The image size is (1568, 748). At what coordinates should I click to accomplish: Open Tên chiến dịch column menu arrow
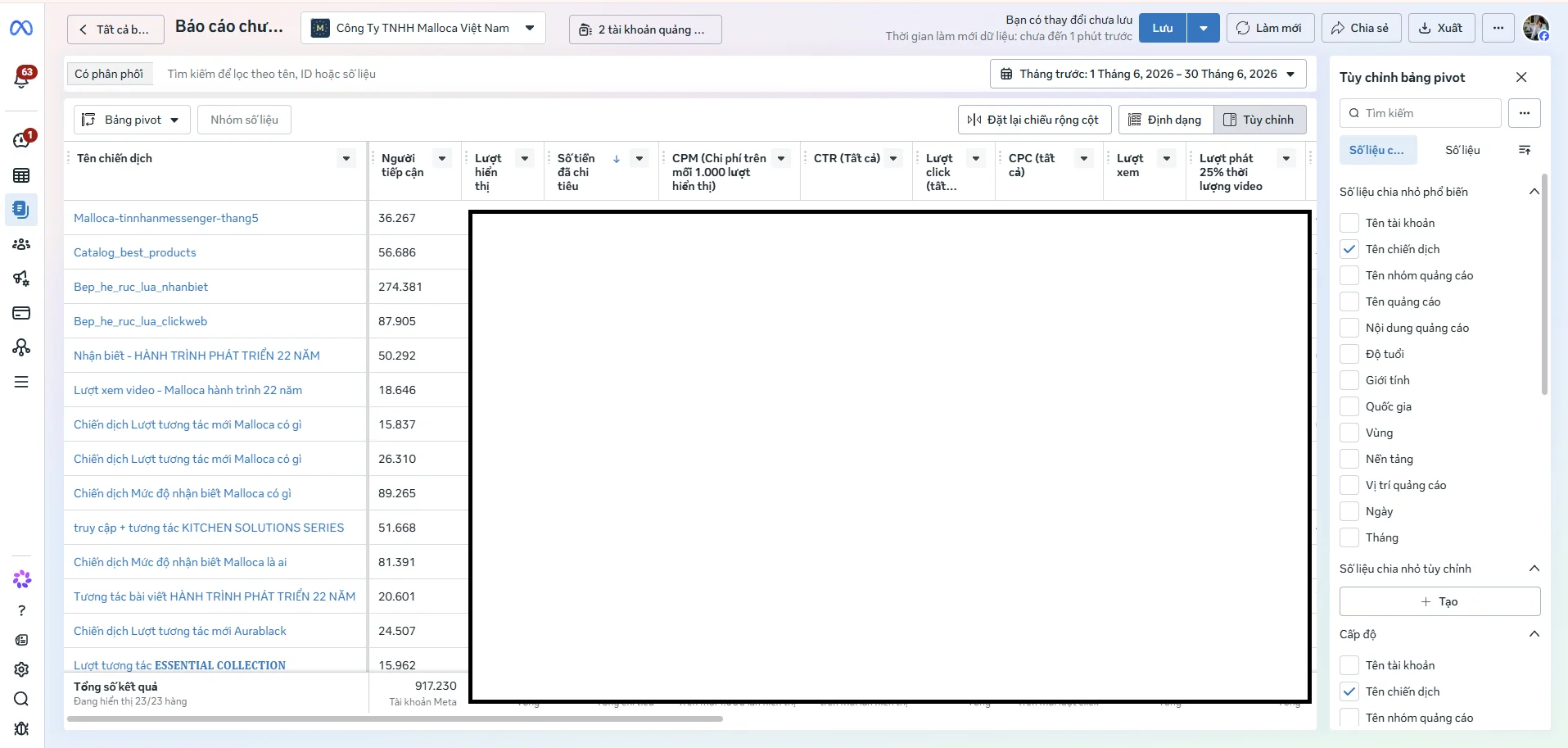pos(346,159)
